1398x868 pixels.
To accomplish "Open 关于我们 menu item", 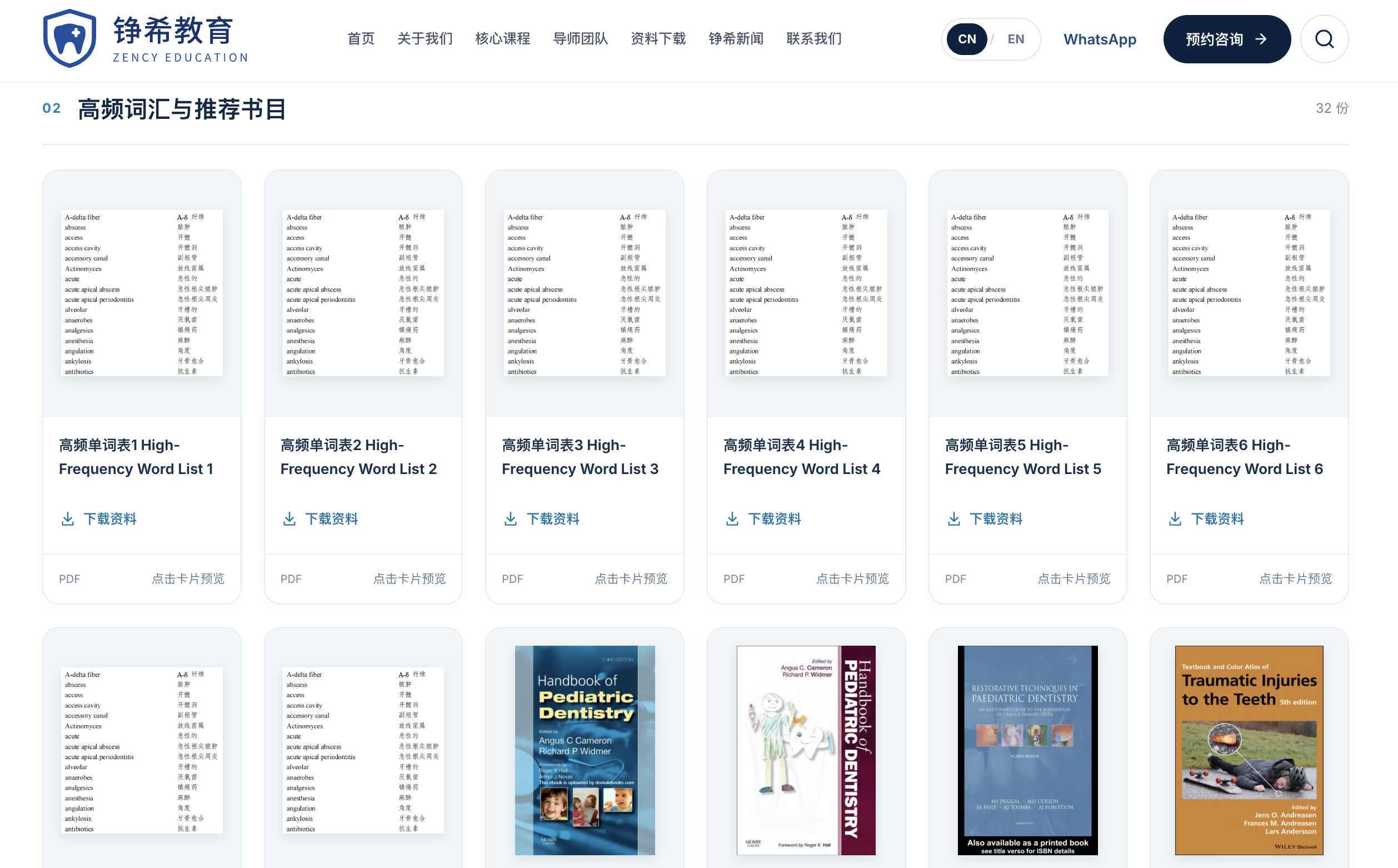I will tap(425, 39).
